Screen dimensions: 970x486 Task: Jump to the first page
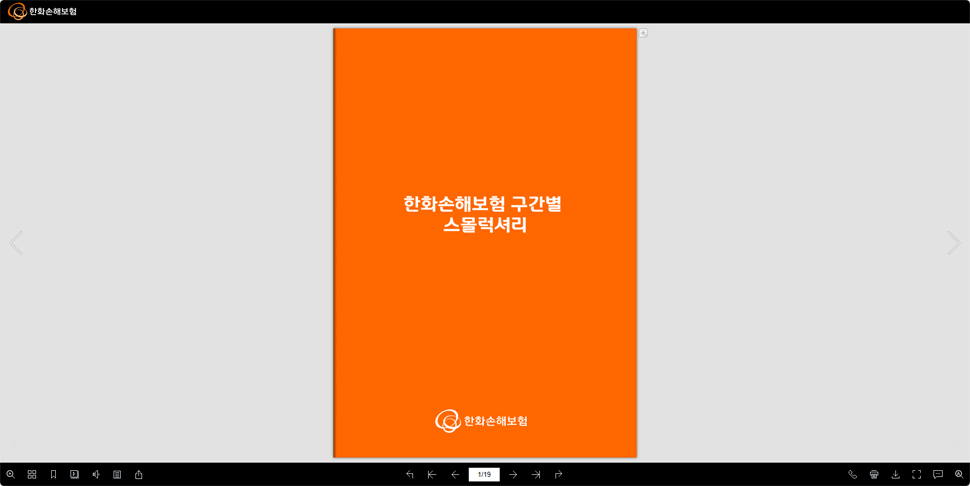point(432,474)
